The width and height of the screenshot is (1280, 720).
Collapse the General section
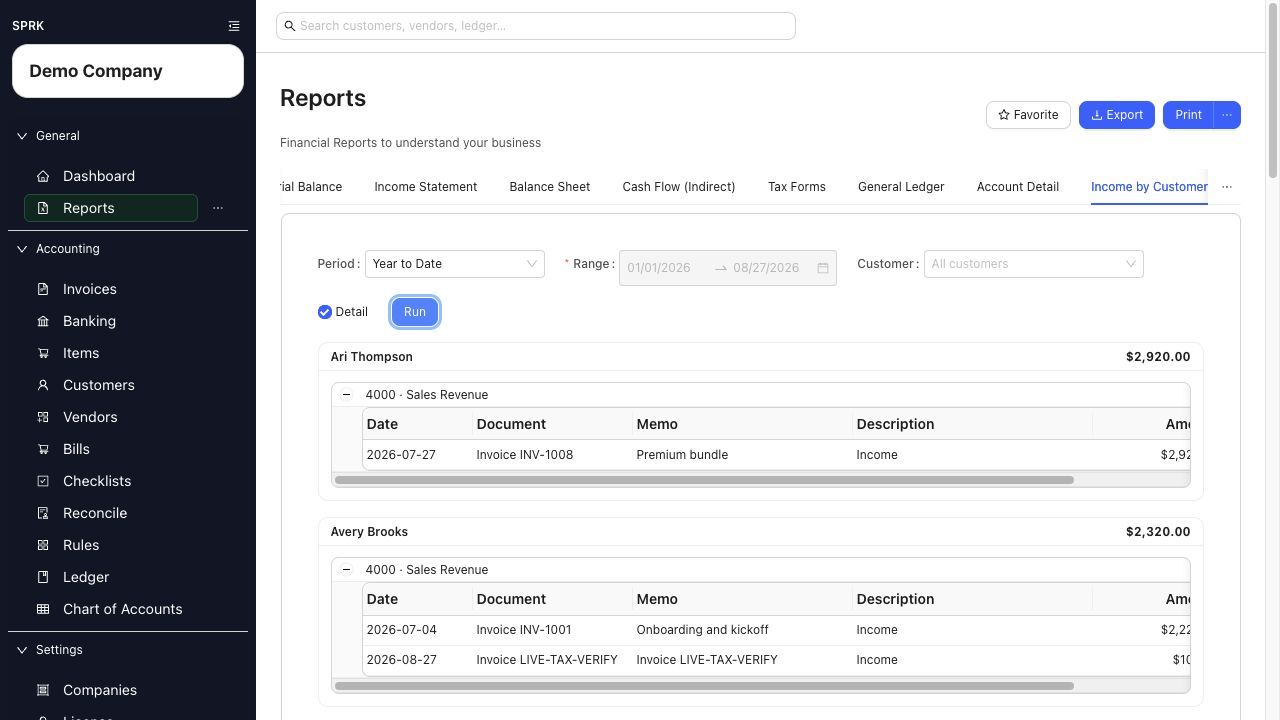pyautogui.click(x=22, y=136)
